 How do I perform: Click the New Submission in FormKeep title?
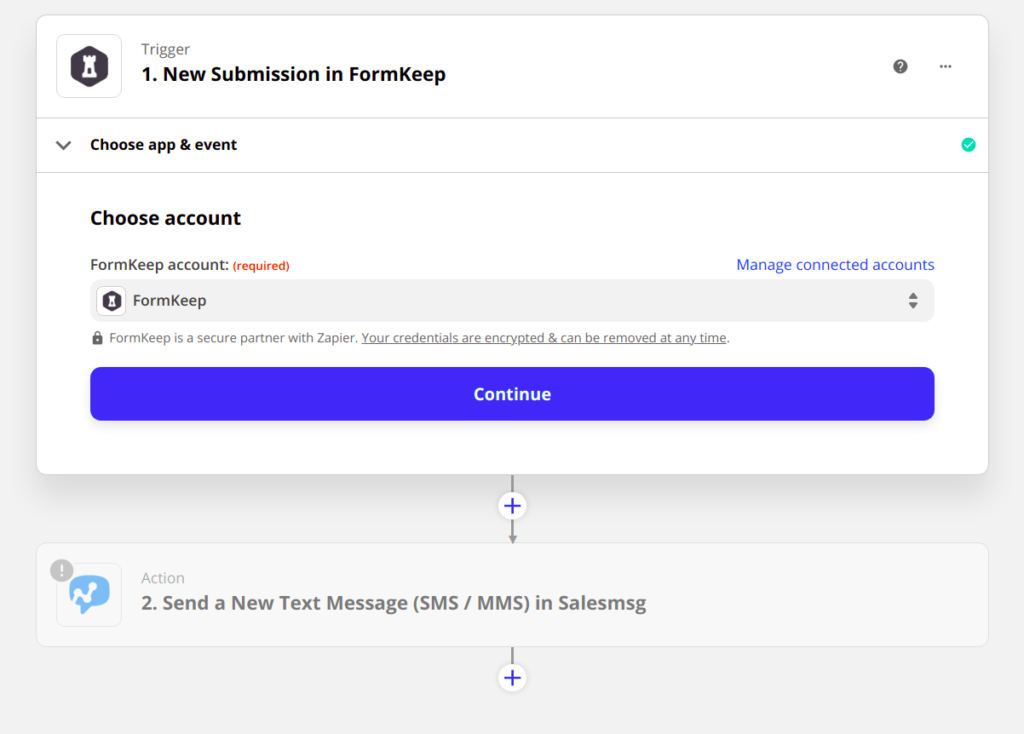pos(293,74)
